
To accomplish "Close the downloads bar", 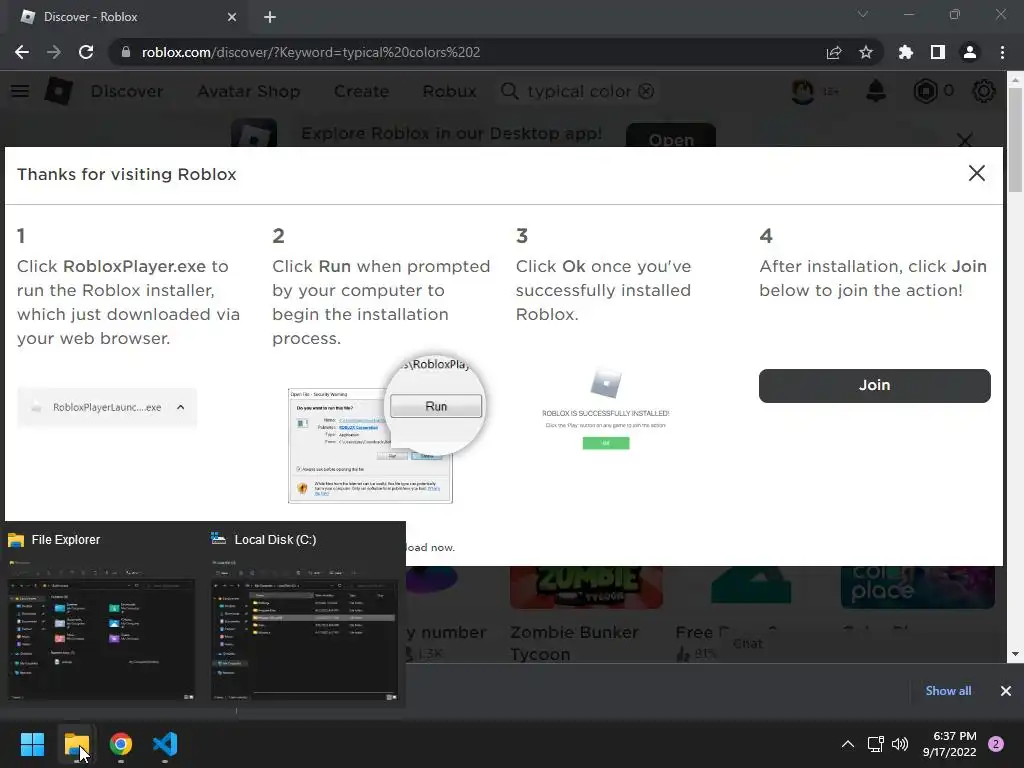I will click(1006, 691).
